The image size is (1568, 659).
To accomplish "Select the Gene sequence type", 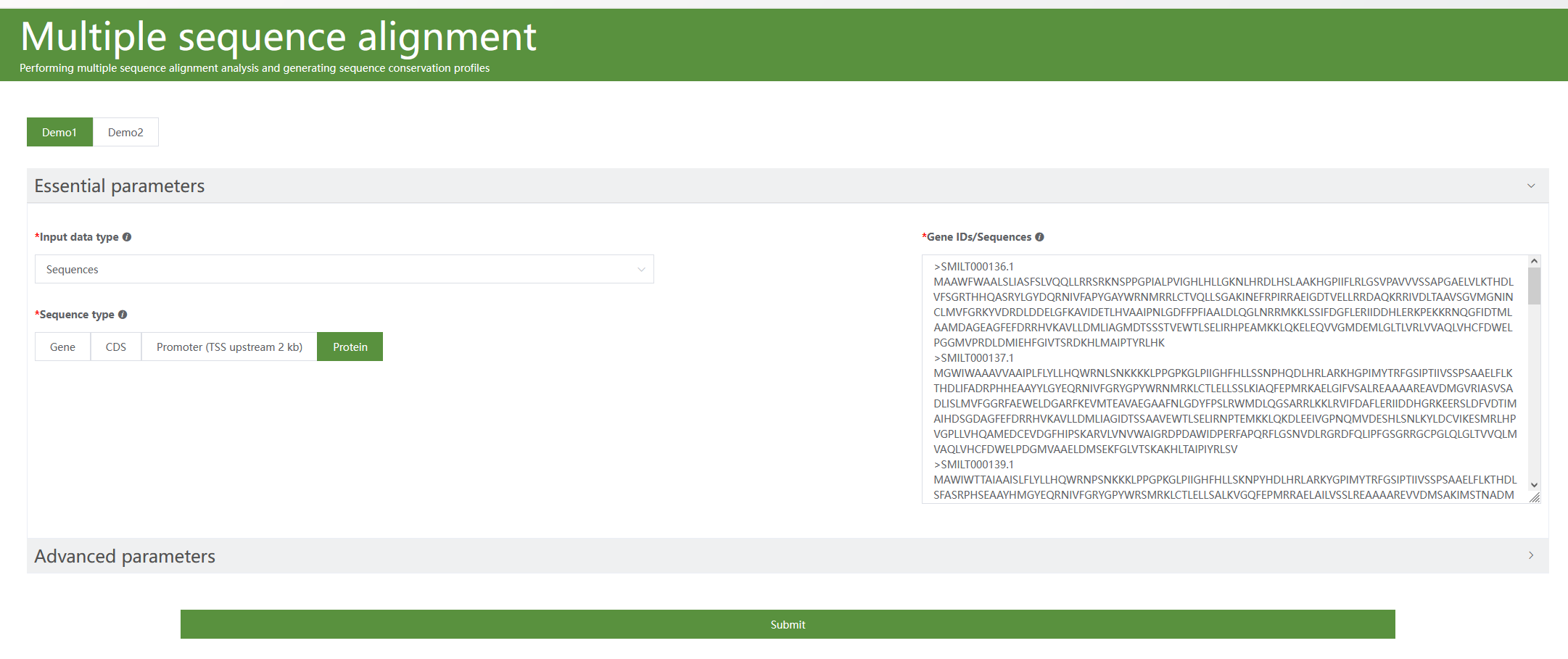I will pyautogui.click(x=62, y=347).
